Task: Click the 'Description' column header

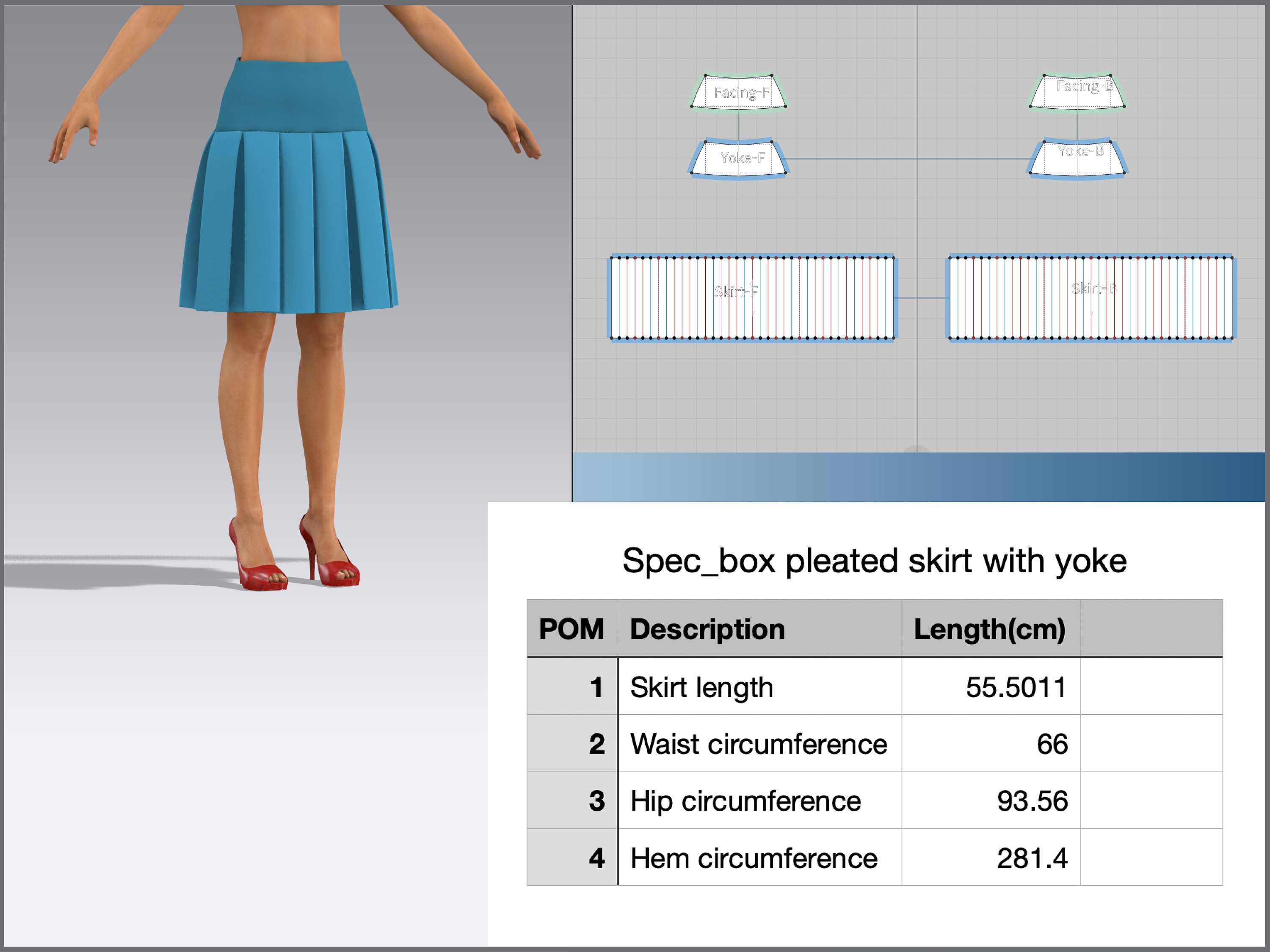Action: pos(759,629)
